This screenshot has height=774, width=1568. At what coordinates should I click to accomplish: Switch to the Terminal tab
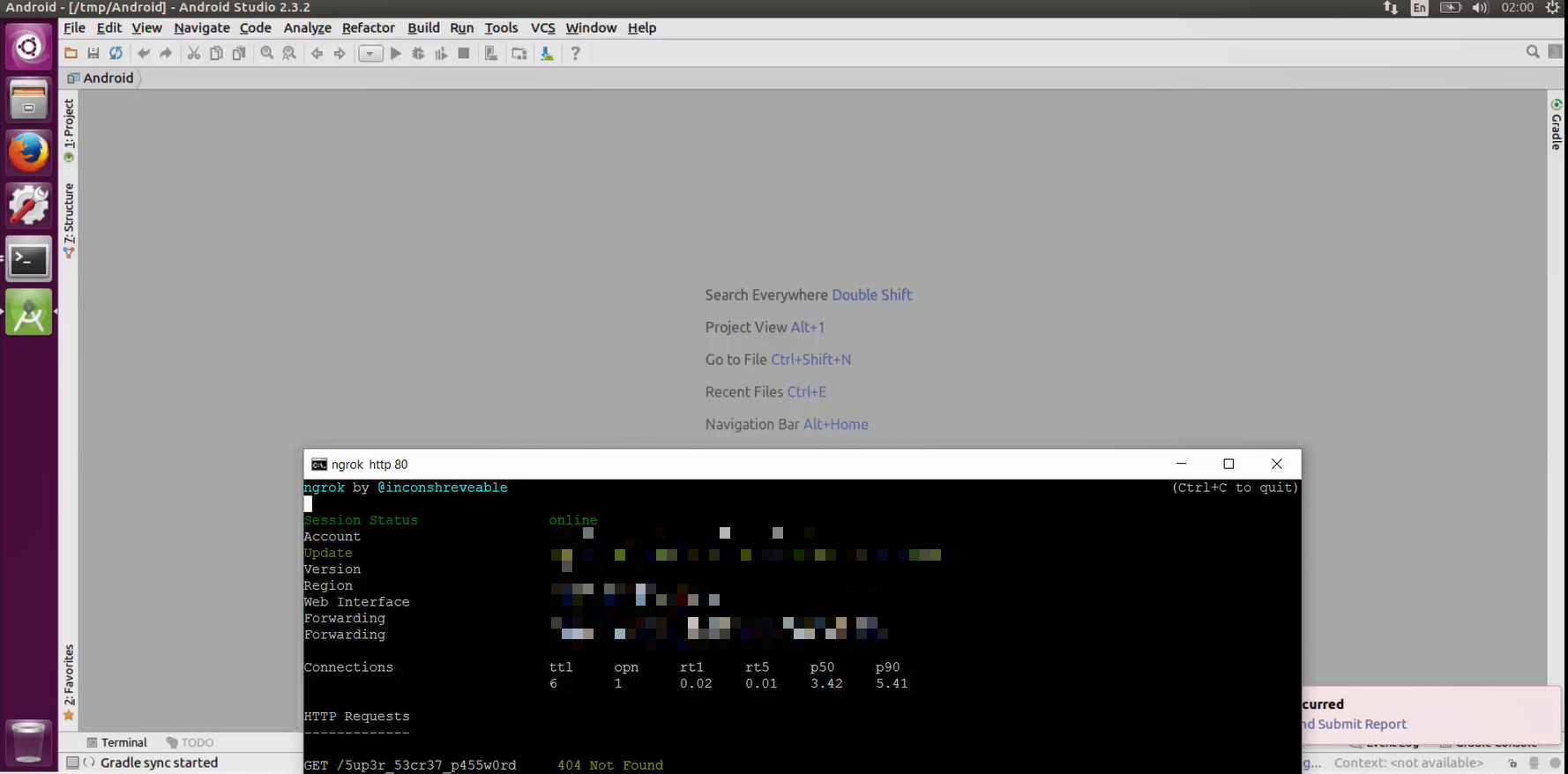tap(116, 742)
